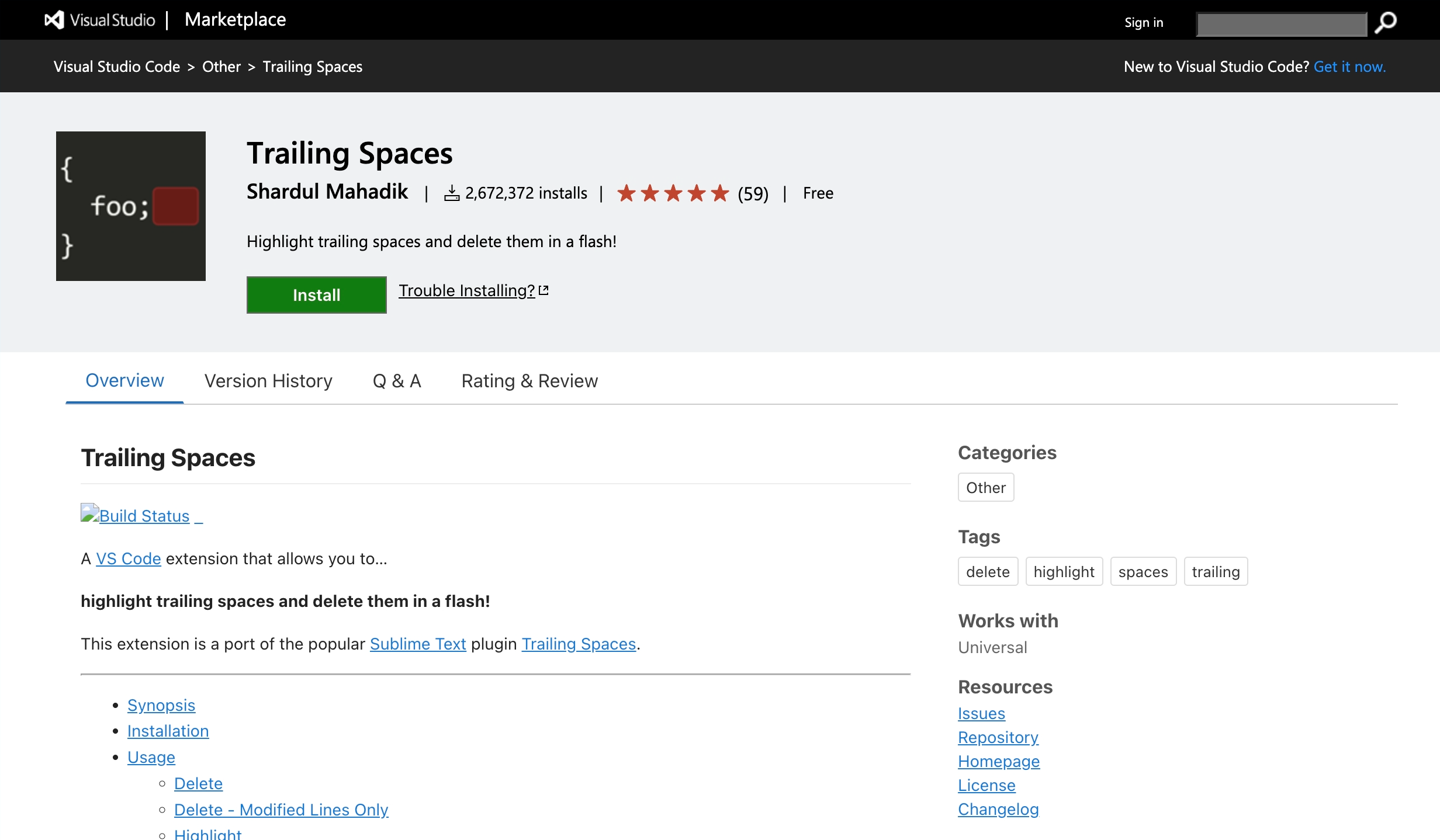Open the Marketplace home link
This screenshot has width=1440, height=840.
click(236, 20)
